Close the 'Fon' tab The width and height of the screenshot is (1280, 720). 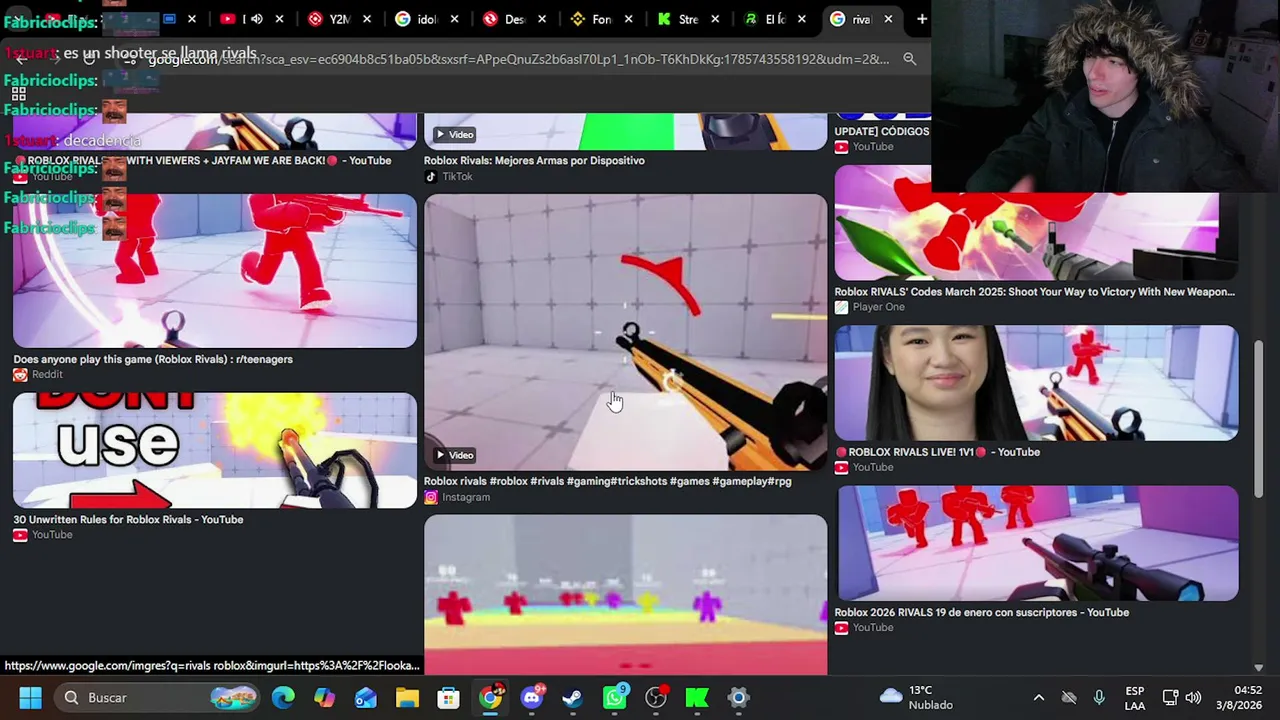point(630,19)
